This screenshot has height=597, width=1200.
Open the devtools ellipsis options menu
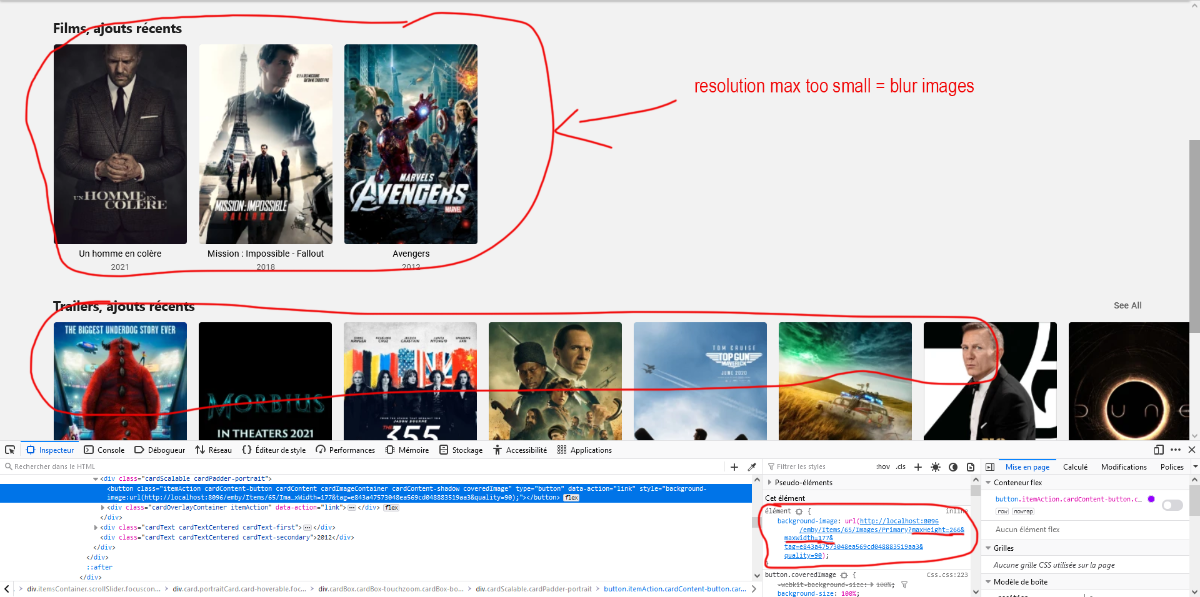tap(1175, 450)
